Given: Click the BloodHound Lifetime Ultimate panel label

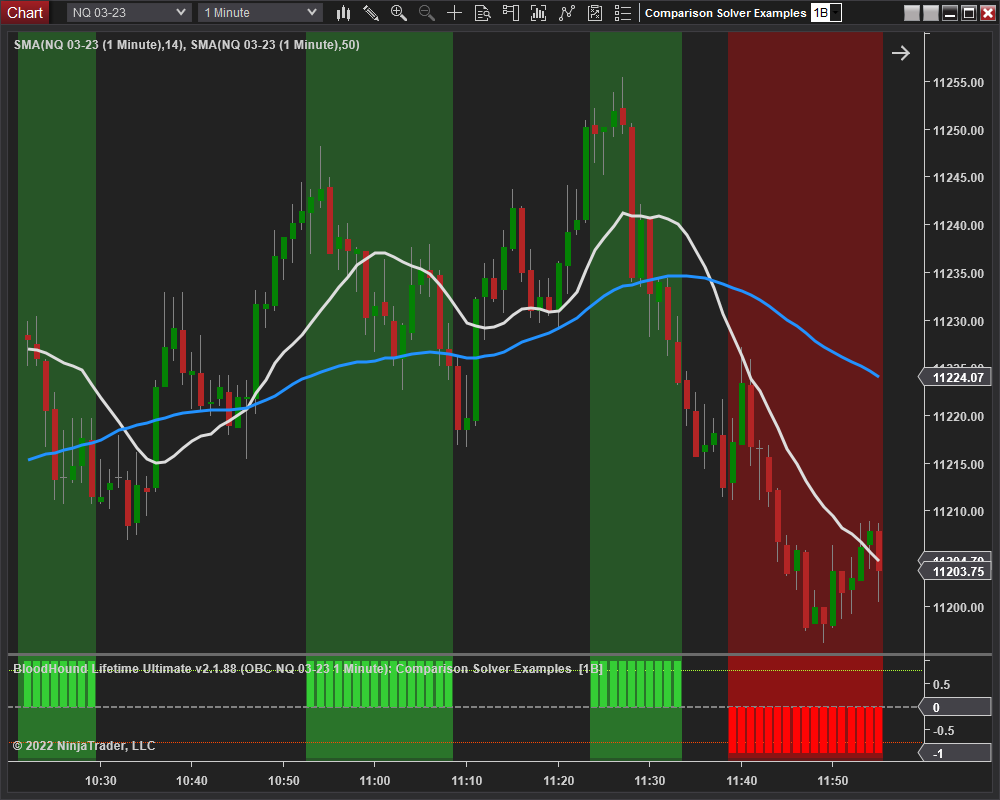Looking at the screenshot, I should [308, 669].
